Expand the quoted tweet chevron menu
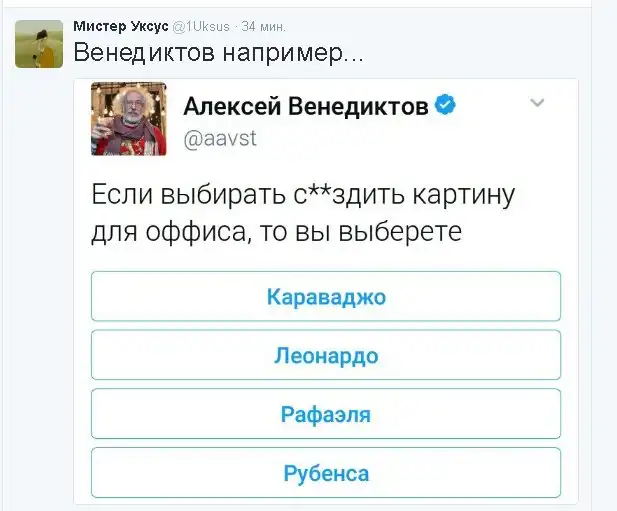Viewport: 617px width, 511px height. (537, 102)
